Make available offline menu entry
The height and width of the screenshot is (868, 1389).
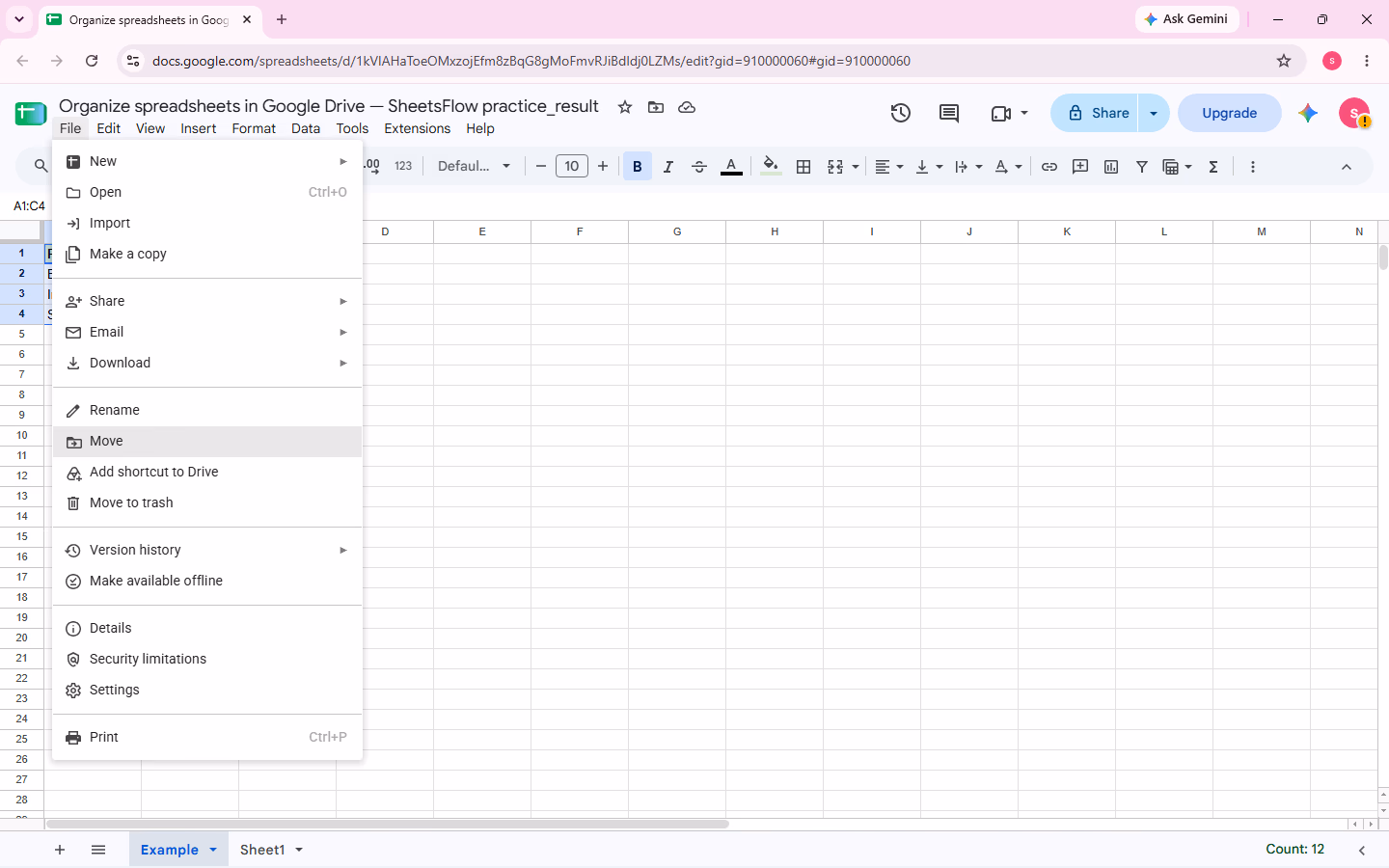point(207,581)
